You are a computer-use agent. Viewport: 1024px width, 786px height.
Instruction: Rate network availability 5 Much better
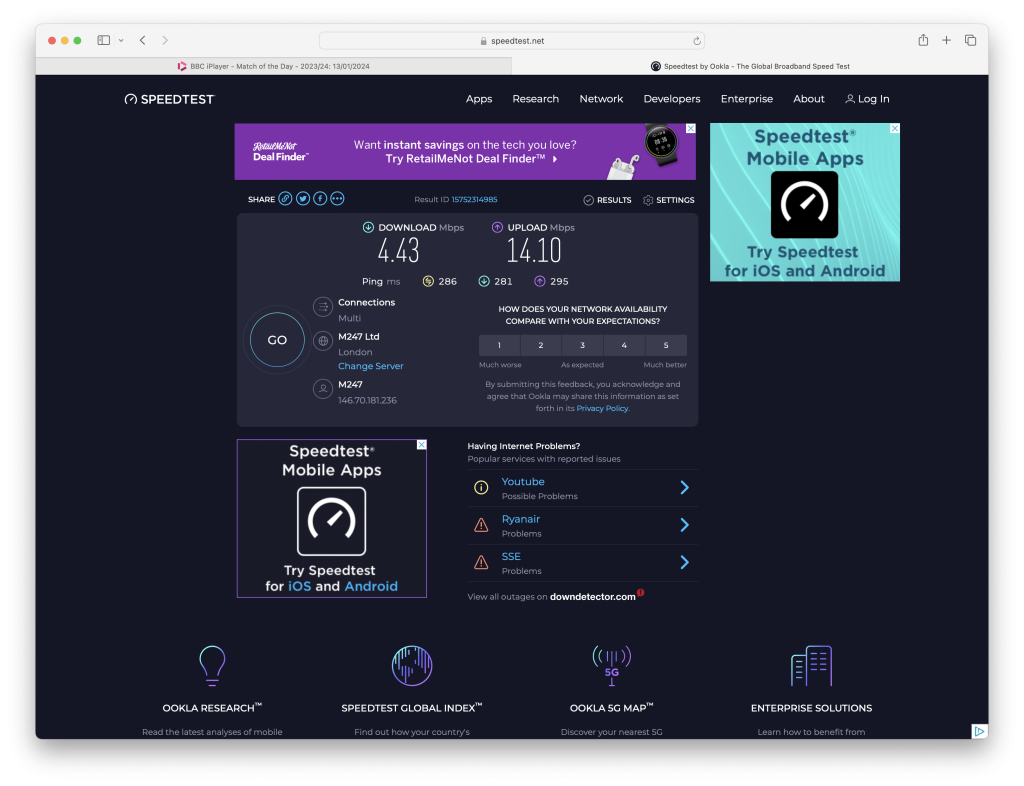tap(666, 345)
